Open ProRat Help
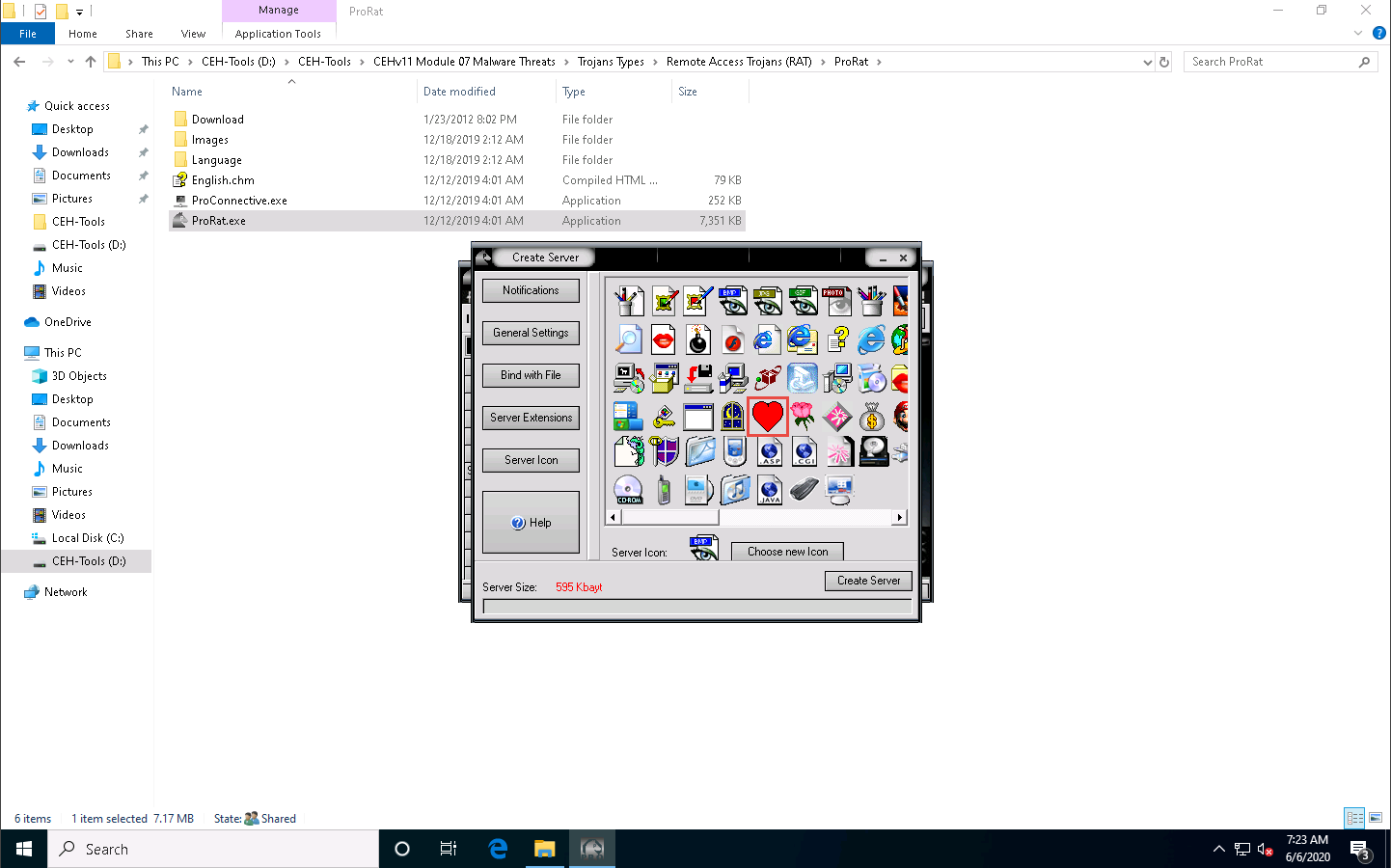 pos(531,523)
